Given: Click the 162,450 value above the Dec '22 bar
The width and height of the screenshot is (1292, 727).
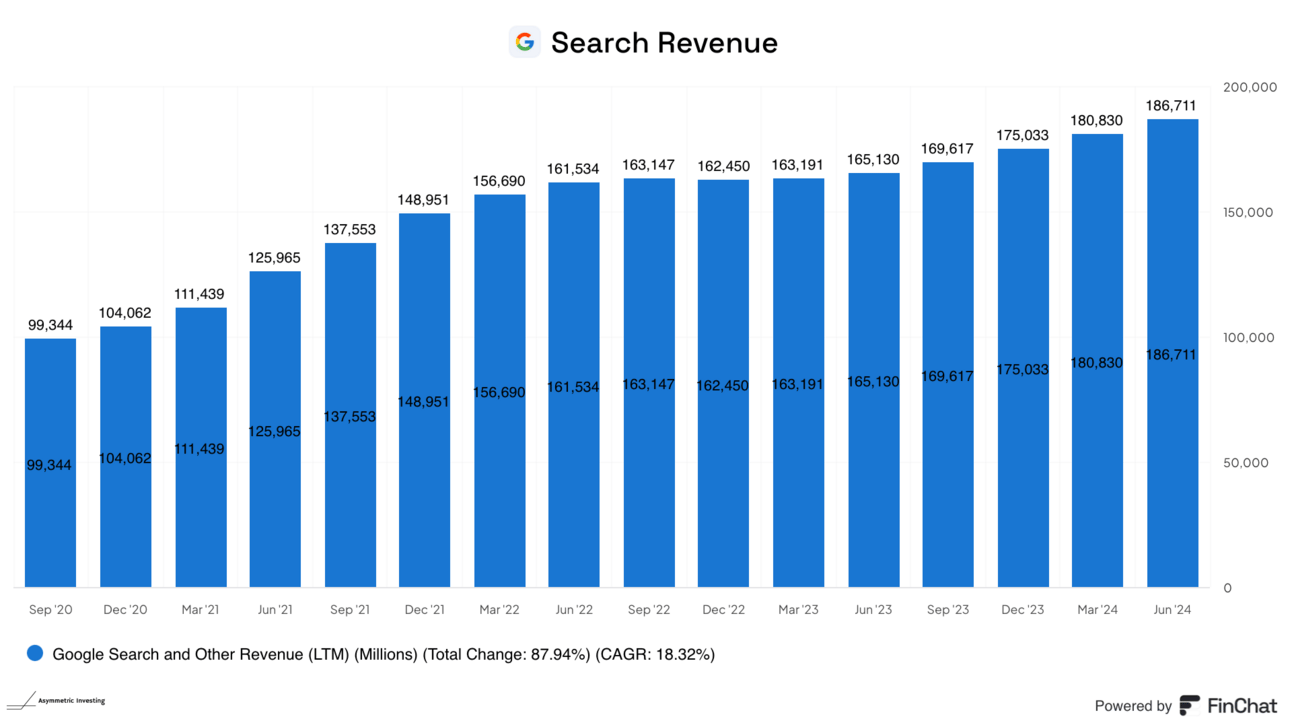Looking at the screenshot, I should click(723, 166).
